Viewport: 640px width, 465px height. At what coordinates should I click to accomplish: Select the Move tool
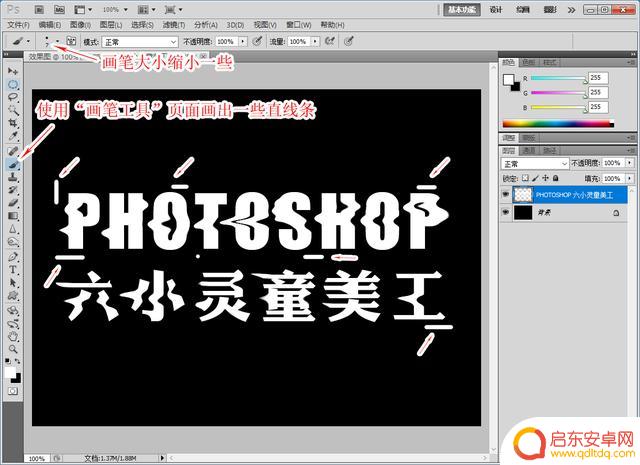click(x=13, y=71)
